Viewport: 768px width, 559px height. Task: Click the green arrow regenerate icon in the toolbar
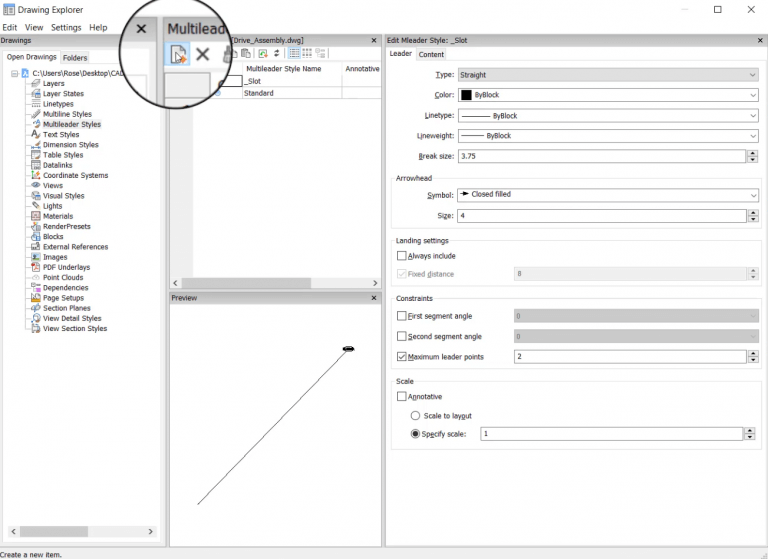point(263,53)
